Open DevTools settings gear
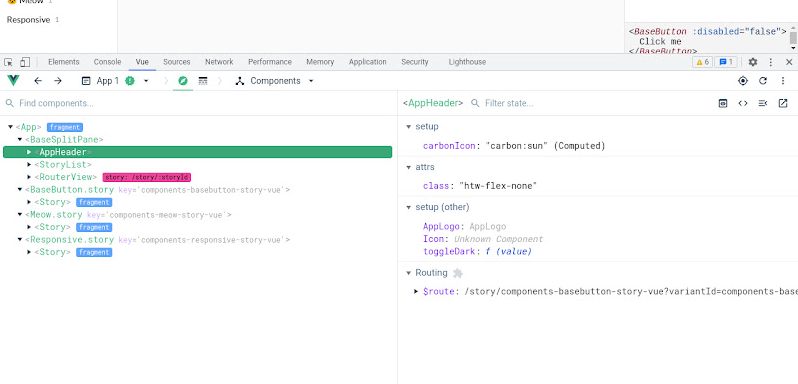798x384 pixels. [x=753, y=62]
